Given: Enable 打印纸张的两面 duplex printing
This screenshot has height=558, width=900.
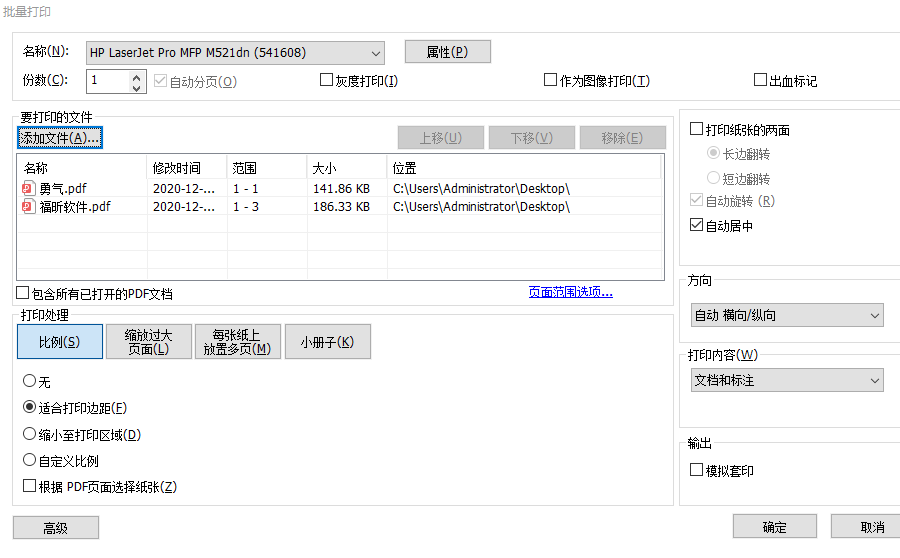Looking at the screenshot, I should [x=696, y=129].
